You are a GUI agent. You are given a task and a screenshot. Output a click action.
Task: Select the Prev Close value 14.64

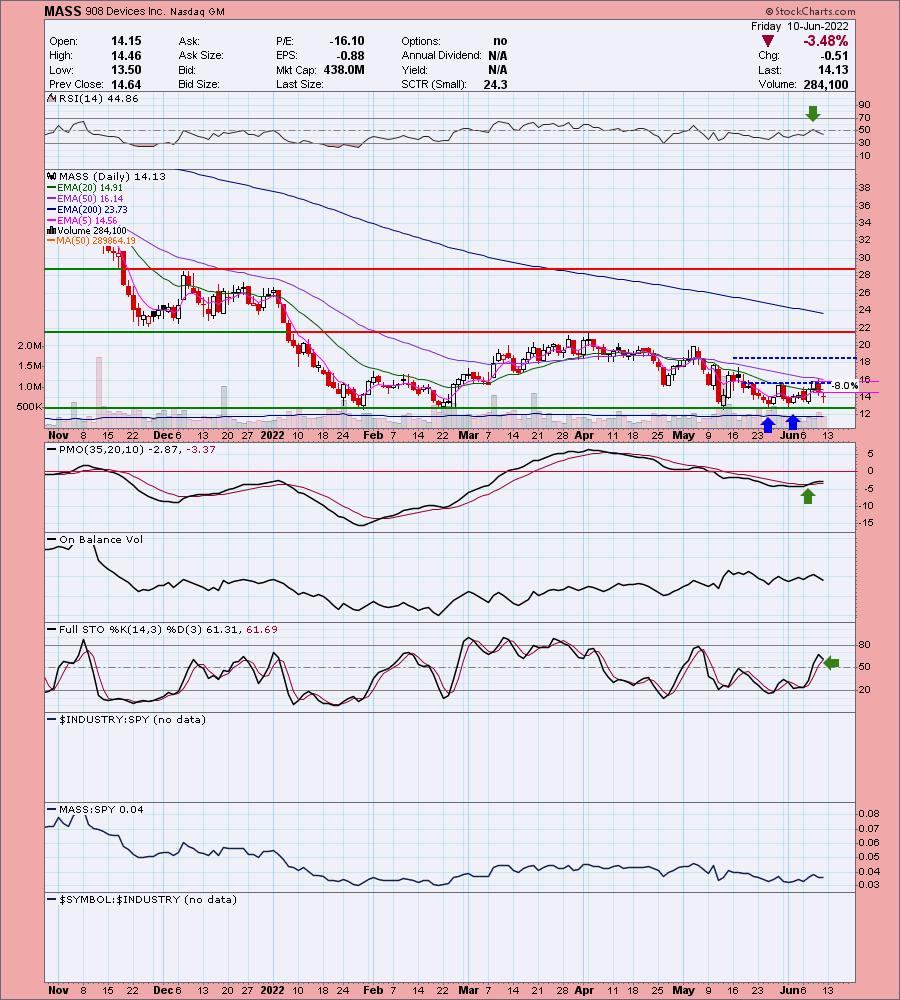[x=126, y=84]
